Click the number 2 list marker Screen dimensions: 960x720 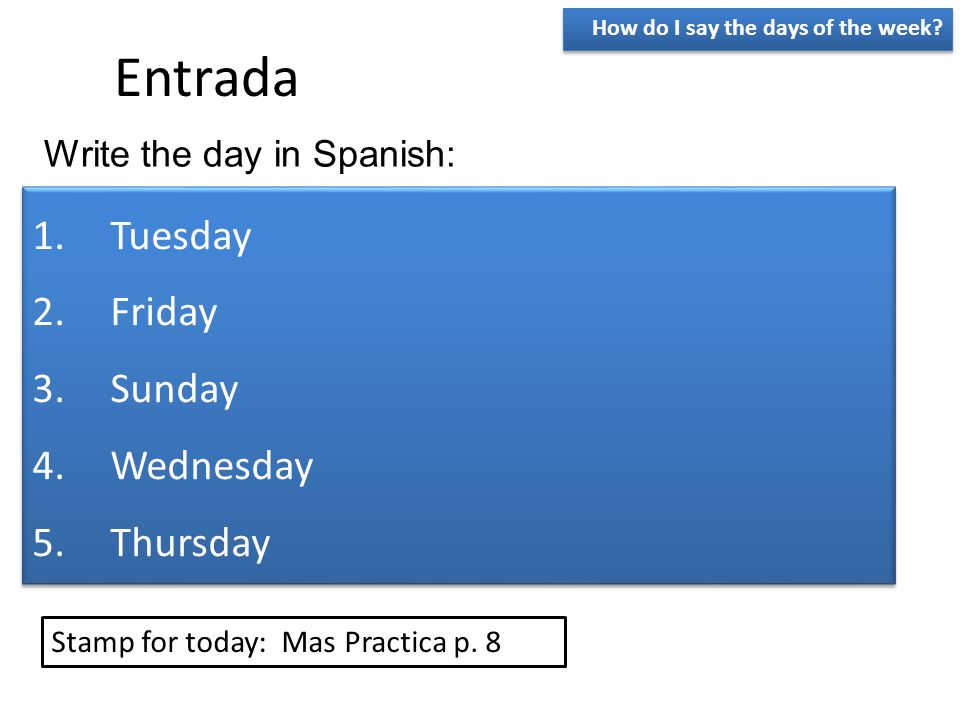[48, 312]
